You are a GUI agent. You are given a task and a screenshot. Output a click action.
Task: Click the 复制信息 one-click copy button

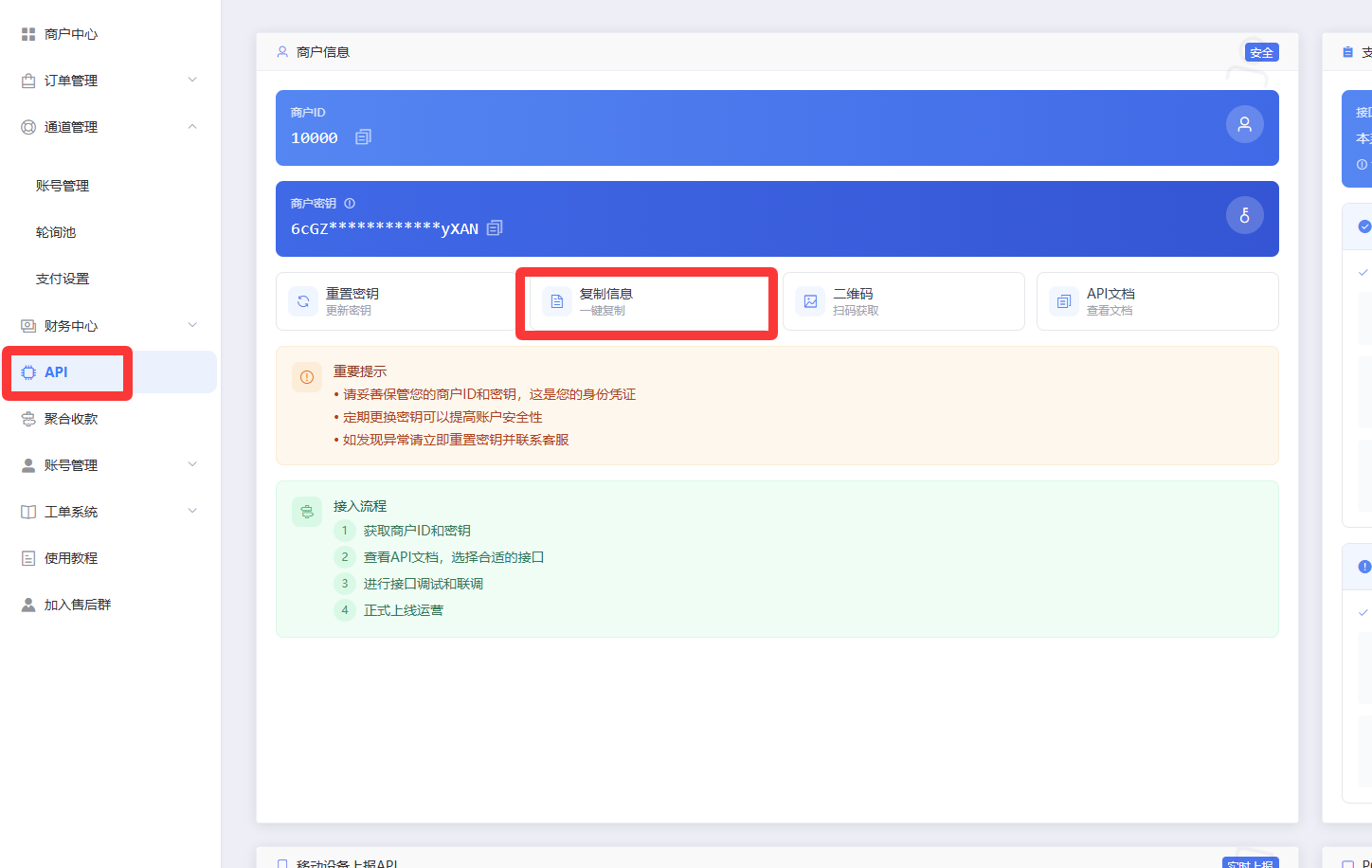coord(646,301)
